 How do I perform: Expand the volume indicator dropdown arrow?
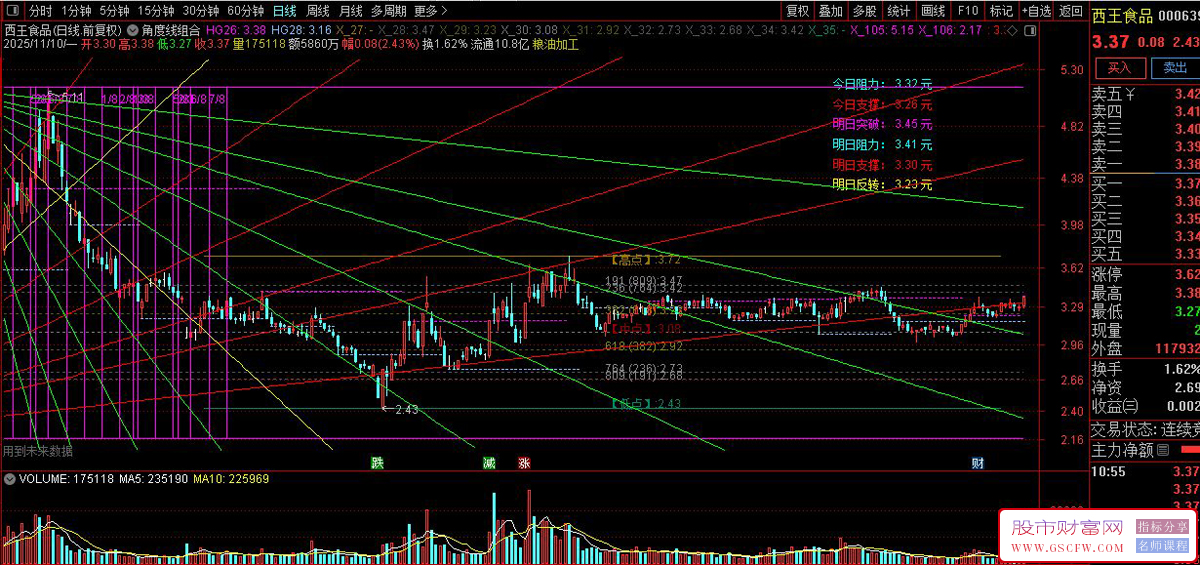pyautogui.click(x=10, y=479)
